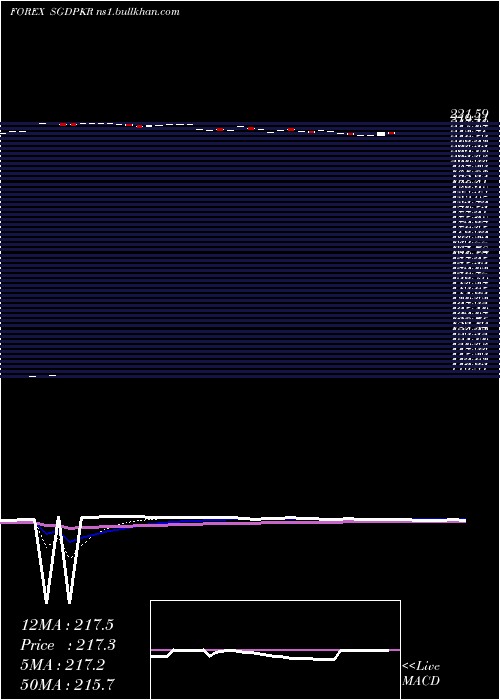
Task: Click the <<Live MACD label
Action: tap(421, 674)
